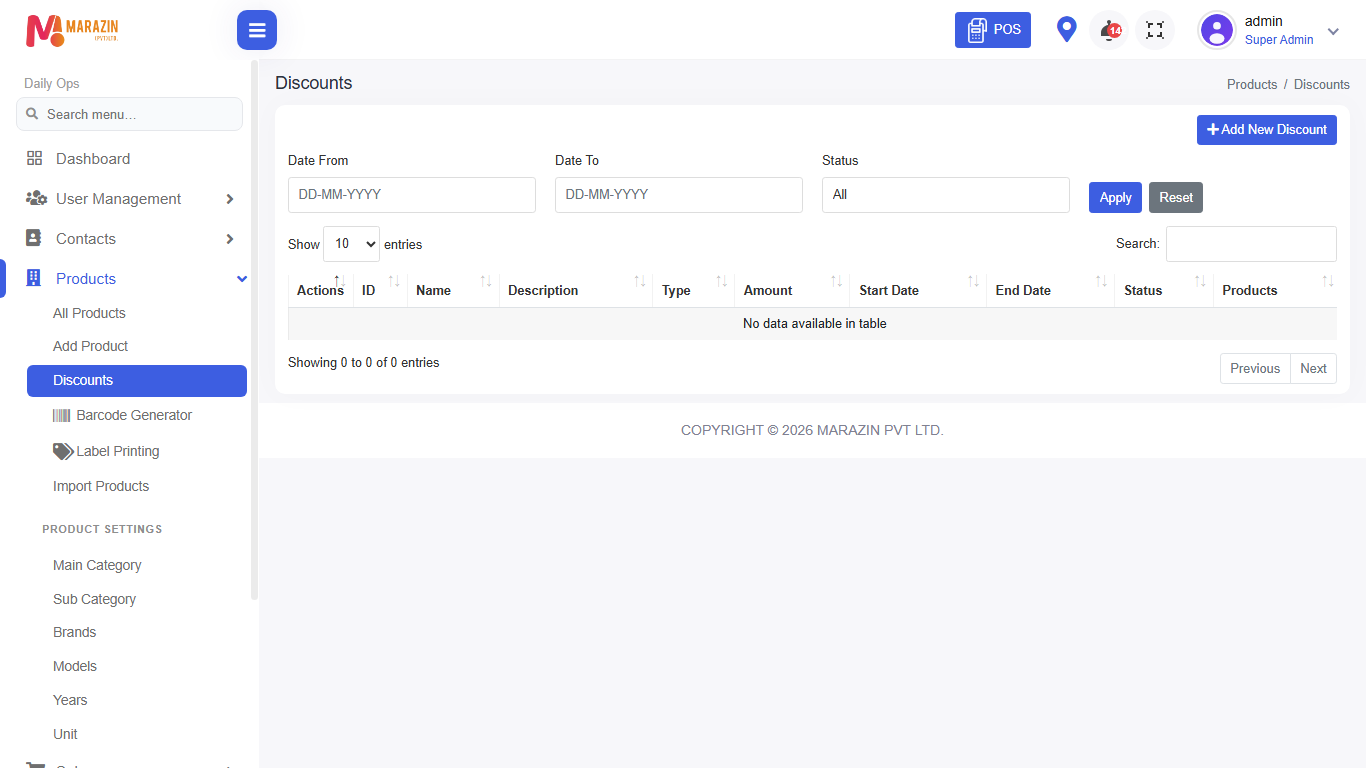This screenshot has height=768, width=1366.
Task: Go to the Previous table page
Action: (1255, 368)
